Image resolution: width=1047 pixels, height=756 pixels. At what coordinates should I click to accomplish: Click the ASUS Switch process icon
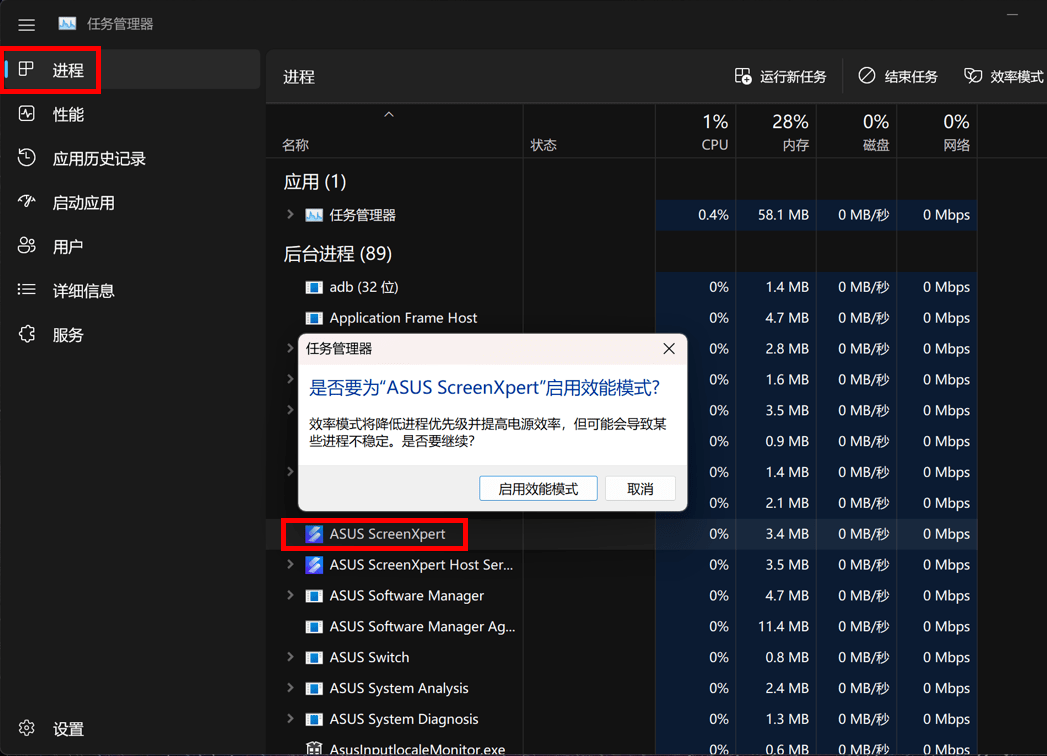(x=314, y=657)
